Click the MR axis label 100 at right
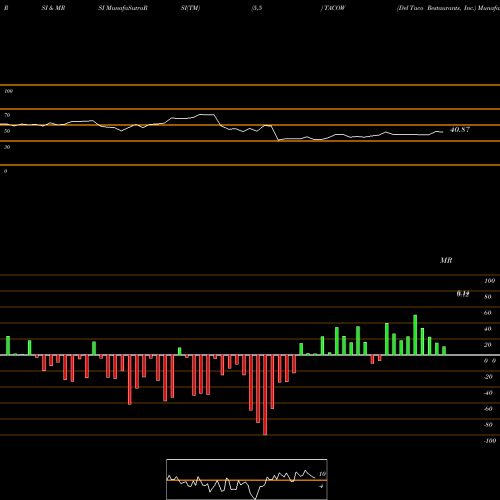500x500 pixels. point(489,281)
